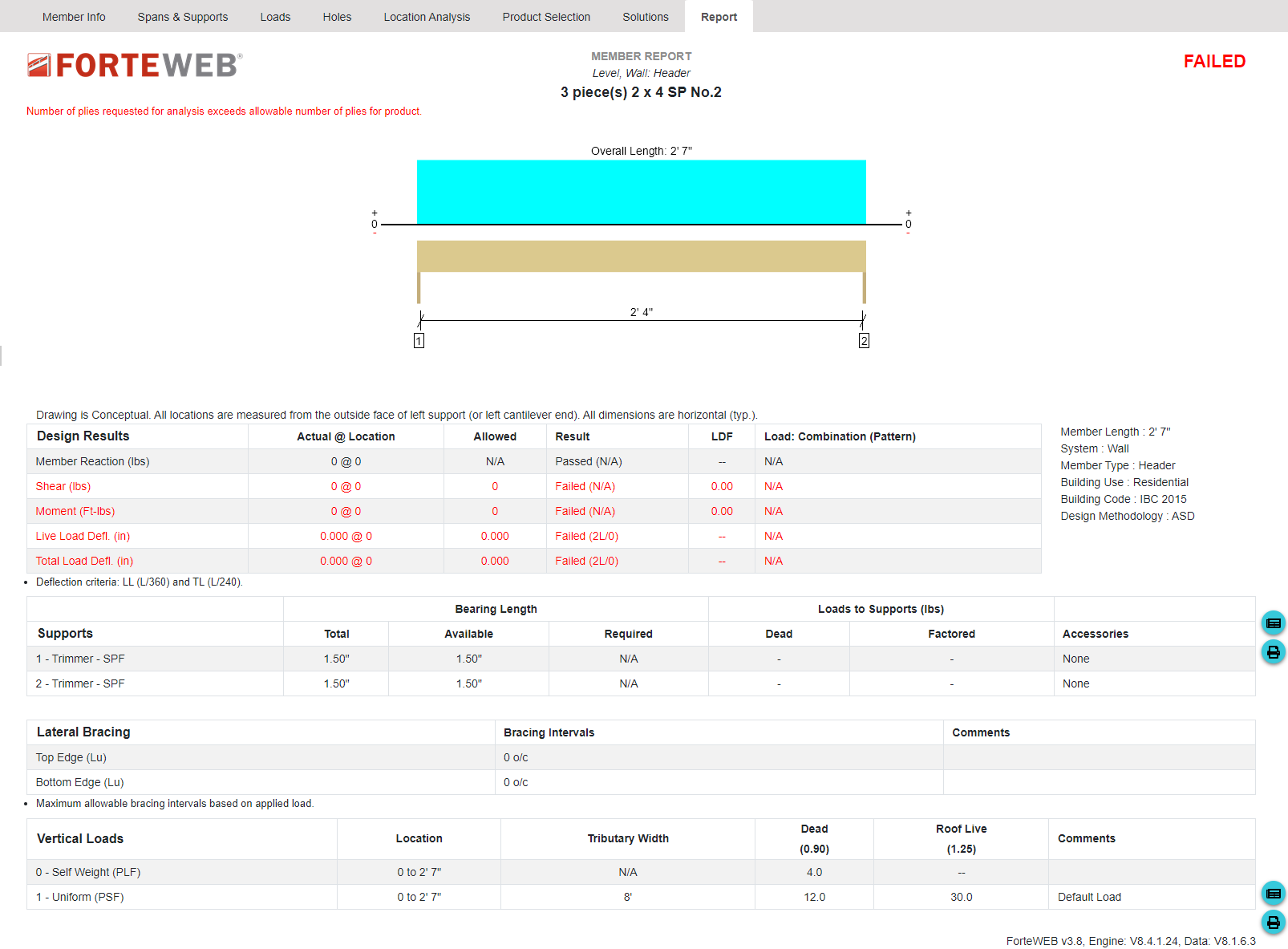The image size is (1288, 949).
Task: Click the '1 - Trimmer - SPF' support row
Action: point(641,659)
